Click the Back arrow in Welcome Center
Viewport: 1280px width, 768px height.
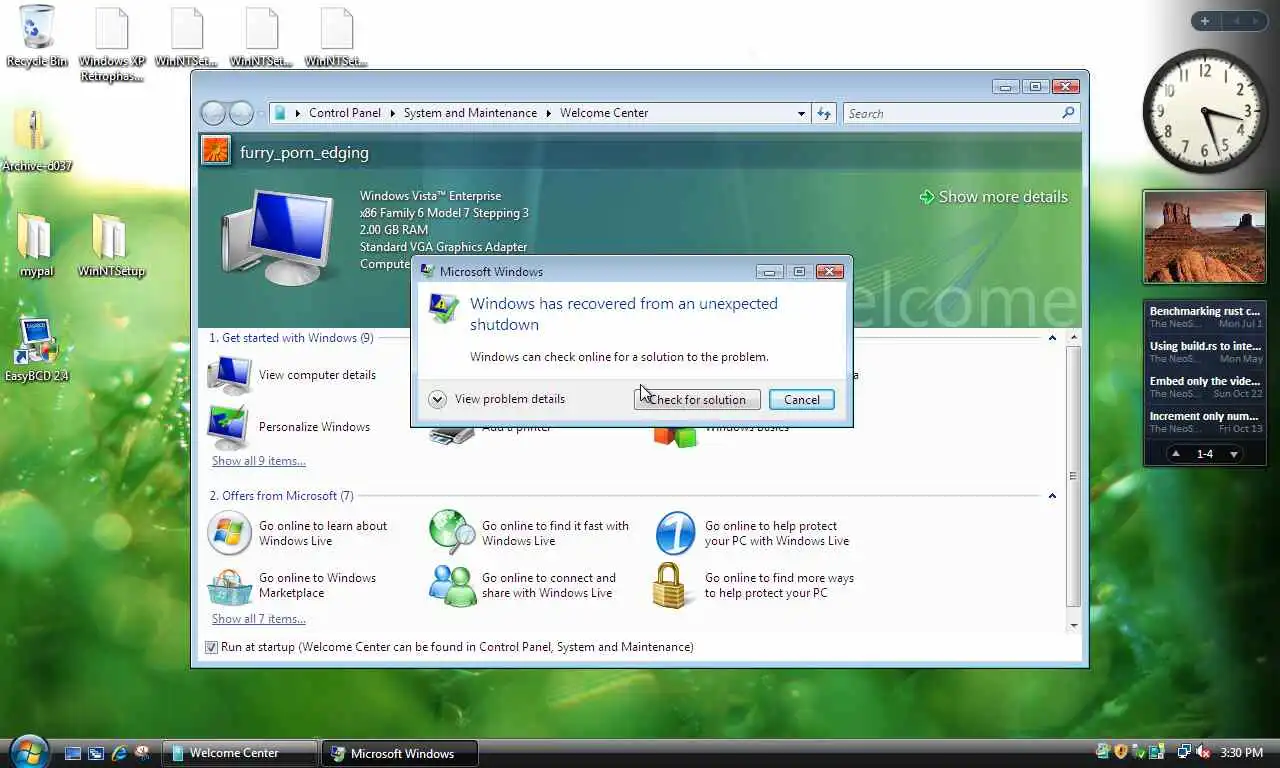213,113
